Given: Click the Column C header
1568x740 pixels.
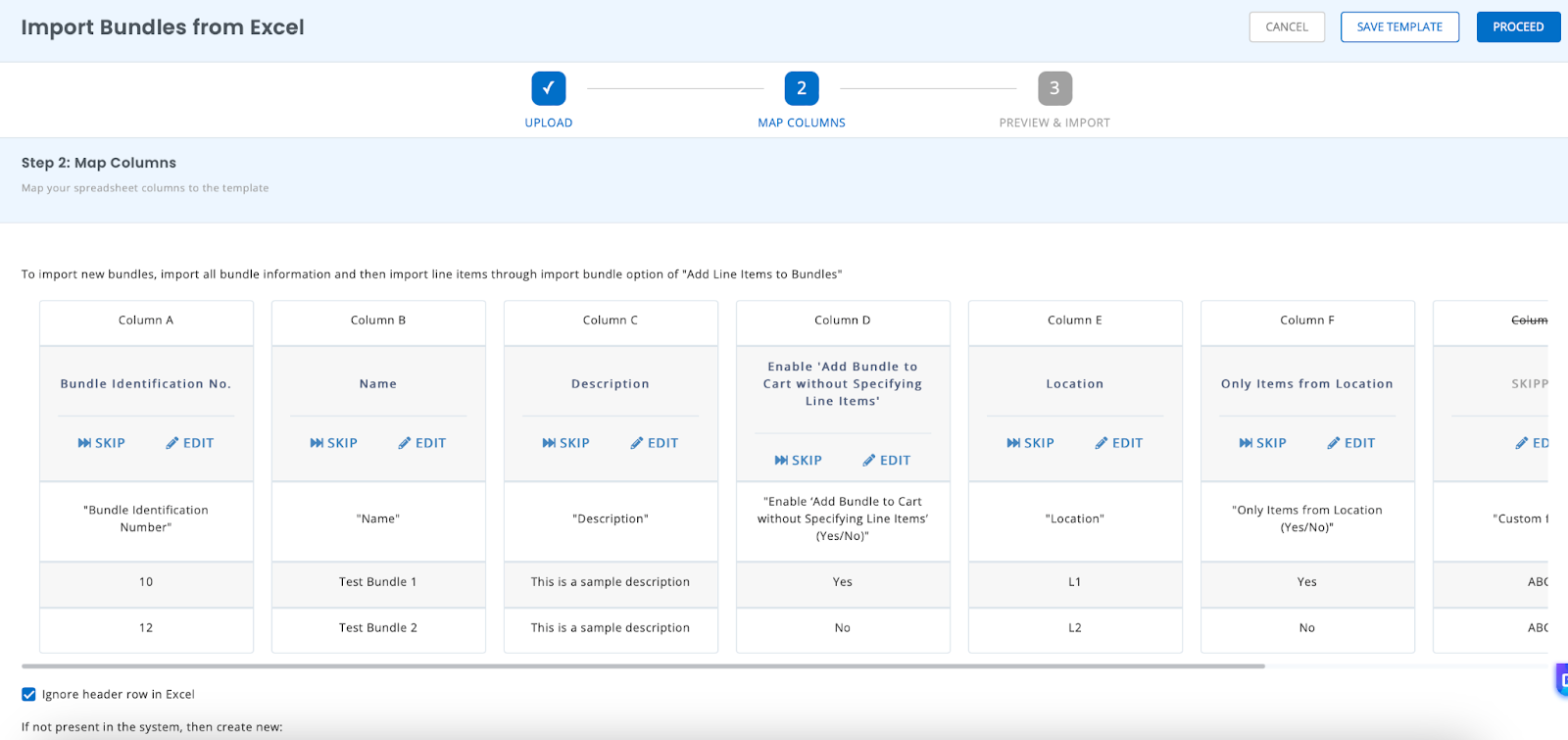Looking at the screenshot, I should pyautogui.click(x=611, y=321).
